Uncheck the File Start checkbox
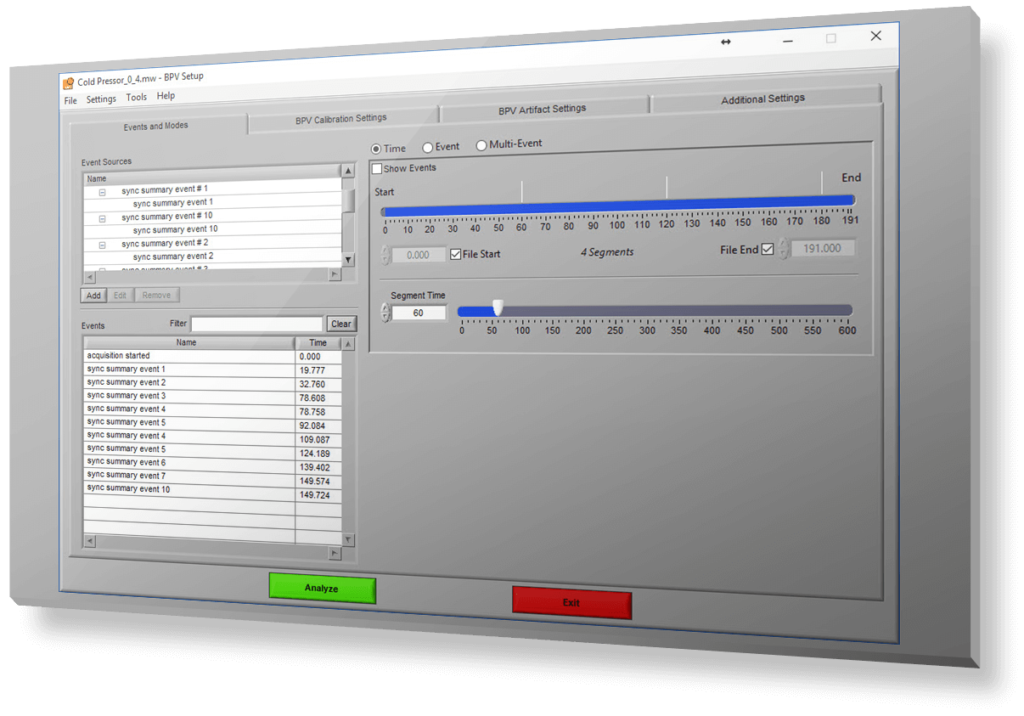 tap(456, 255)
